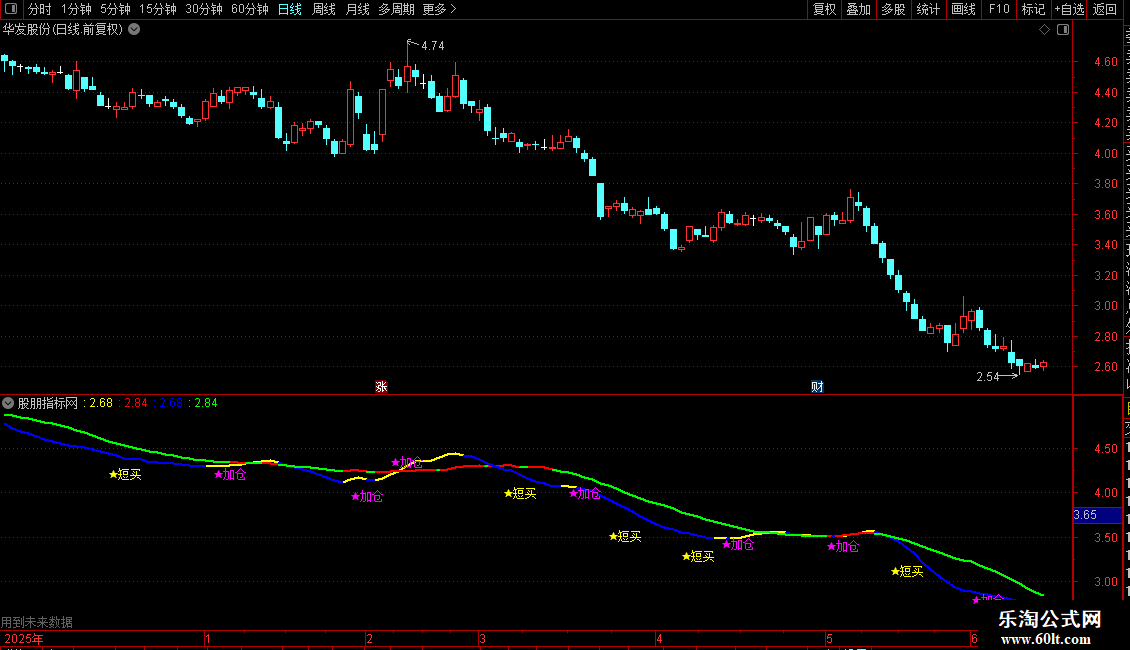This screenshot has width=1130, height=650.
Task: Click the magenta ★加仓 signal near January axis mark
Action: pyautogui.click(x=231, y=474)
